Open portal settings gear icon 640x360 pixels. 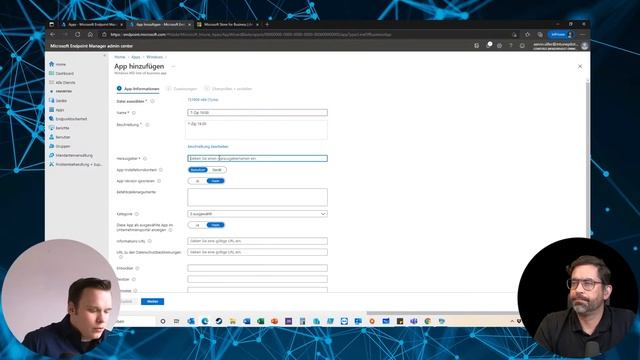pyautogui.click(x=499, y=46)
